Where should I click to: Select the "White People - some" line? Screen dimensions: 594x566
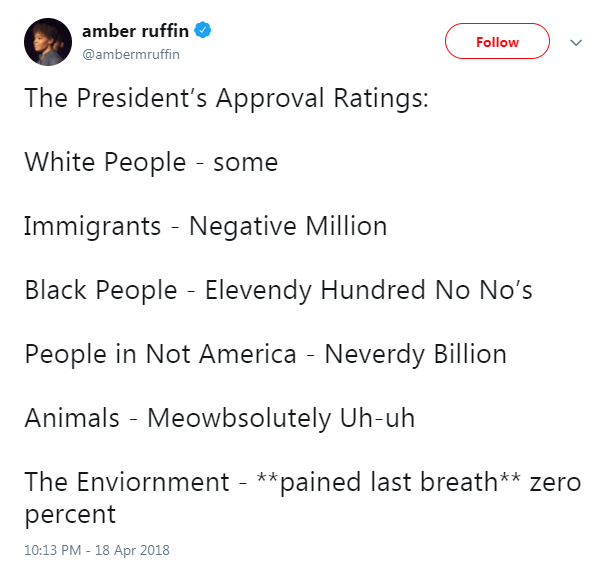click(x=151, y=163)
